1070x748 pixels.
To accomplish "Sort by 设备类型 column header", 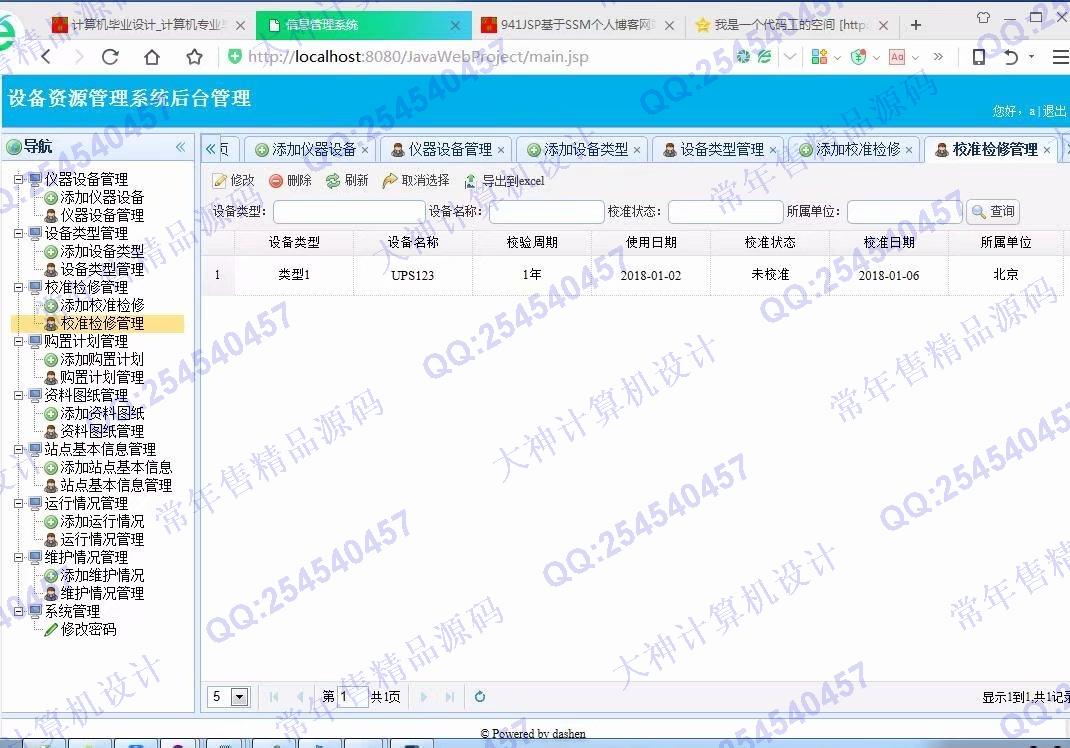I will (294, 242).
